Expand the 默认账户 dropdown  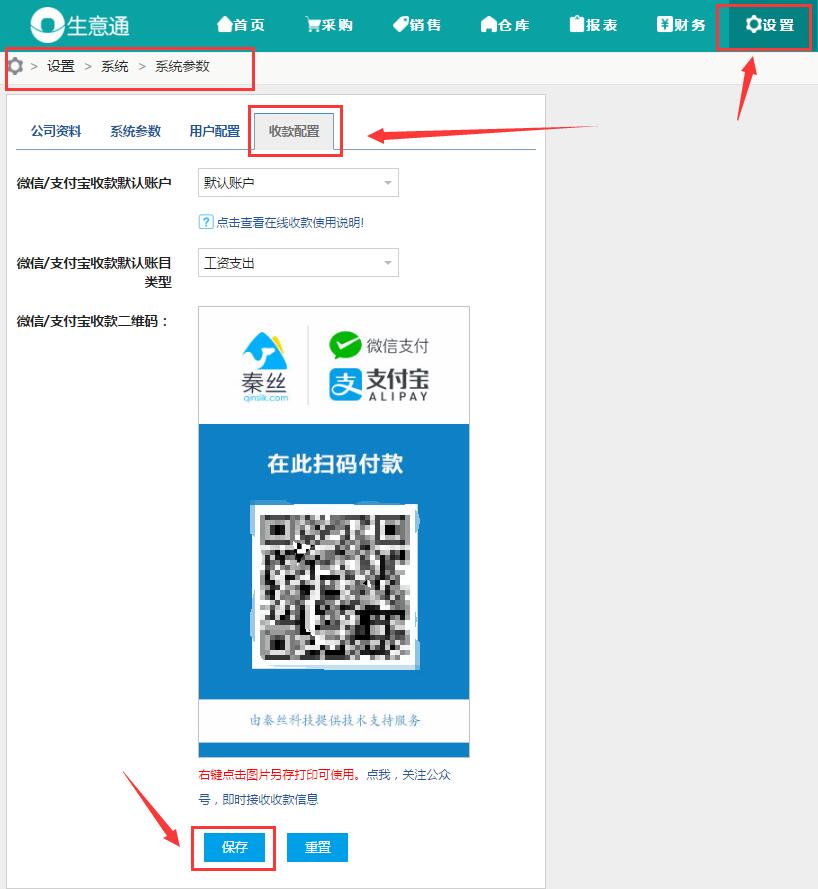tap(298, 183)
